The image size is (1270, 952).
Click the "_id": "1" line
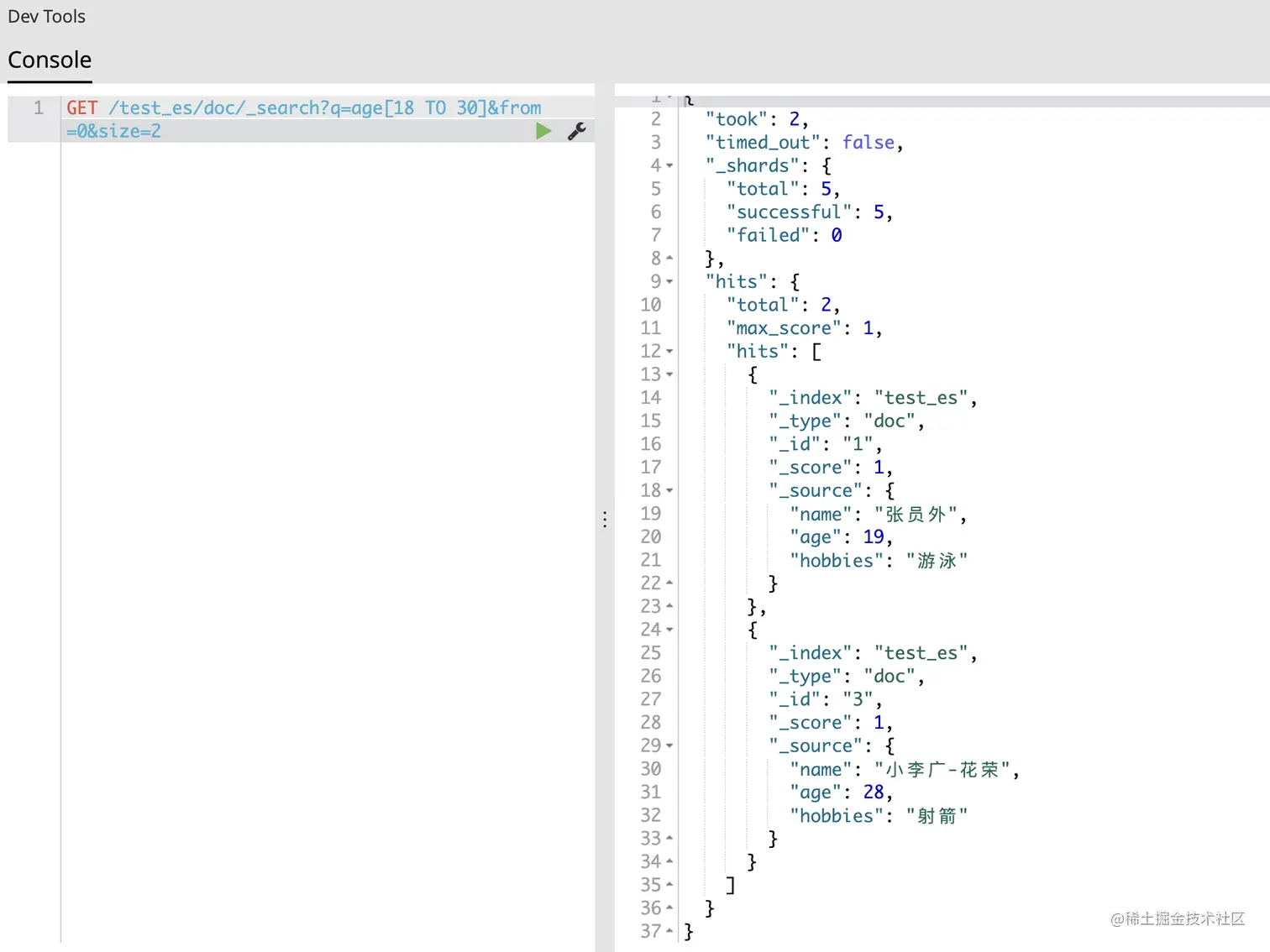tap(826, 444)
